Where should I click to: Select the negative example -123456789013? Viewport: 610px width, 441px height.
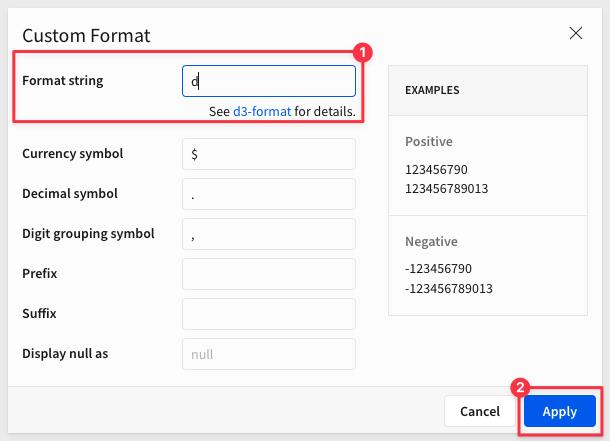pyautogui.click(x=449, y=289)
